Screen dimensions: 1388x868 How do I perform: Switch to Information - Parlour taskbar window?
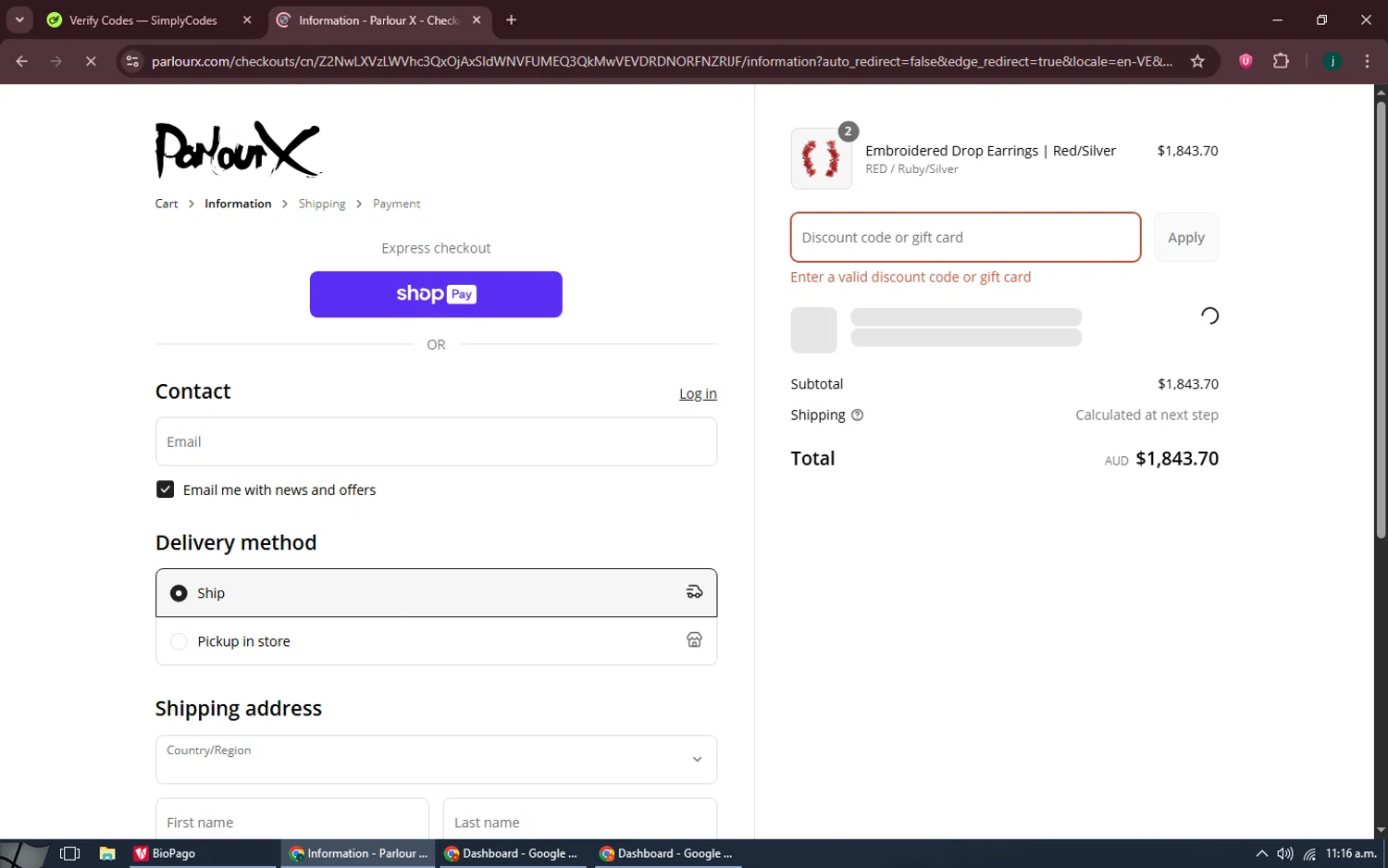[x=357, y=853]
